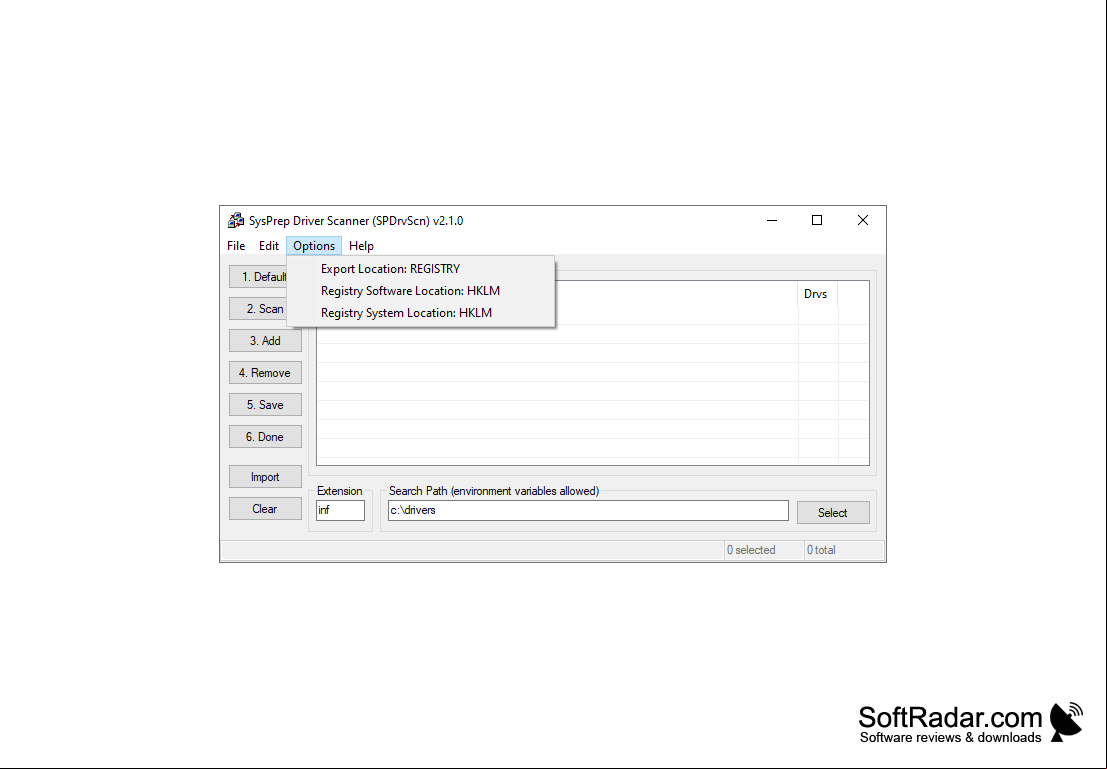Image resolution: width=1107 pixels, height=769 pixels.
Task: Choose Registry Software Location: HKLM
Action: tap(421, 291)
